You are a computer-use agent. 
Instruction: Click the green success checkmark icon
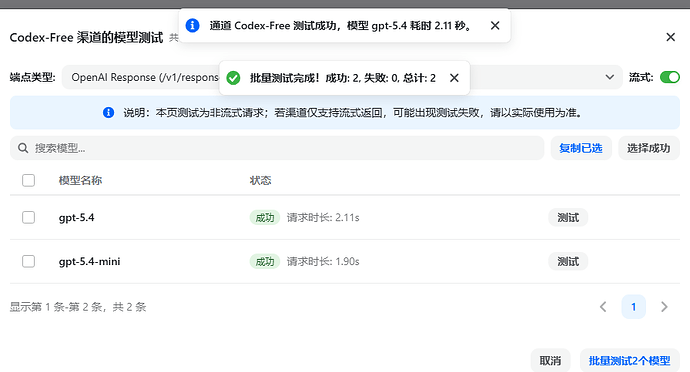233,78
